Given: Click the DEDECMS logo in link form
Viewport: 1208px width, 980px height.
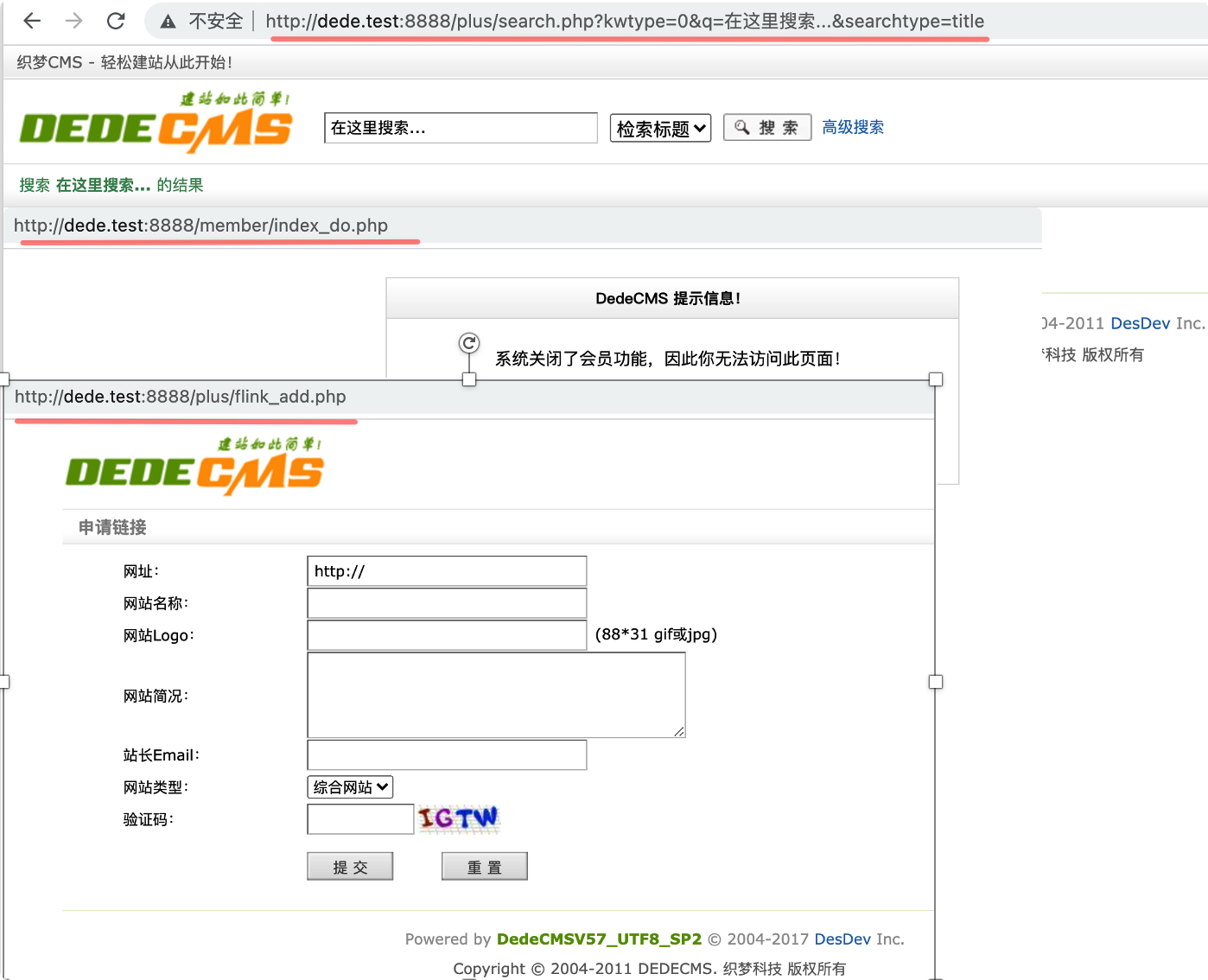Looking at the screenshot, I should (194, 468).
